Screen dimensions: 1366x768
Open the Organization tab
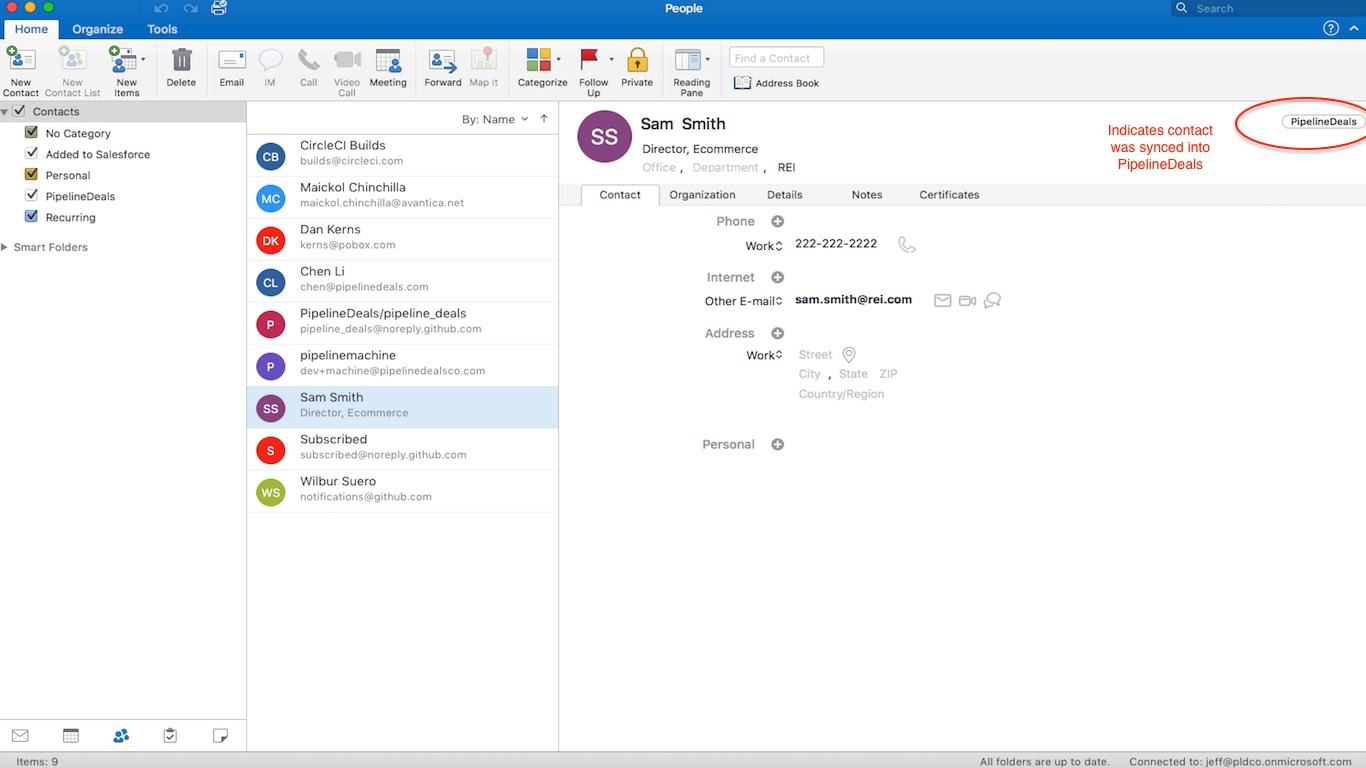click(702, 195)
